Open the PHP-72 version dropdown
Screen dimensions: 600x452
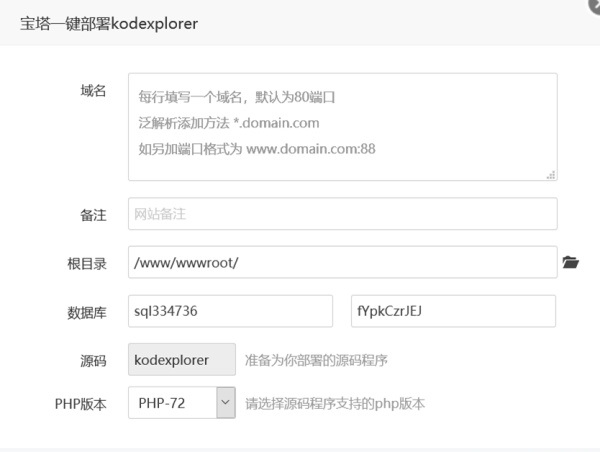pyautogui.click(x=180, y=404)
